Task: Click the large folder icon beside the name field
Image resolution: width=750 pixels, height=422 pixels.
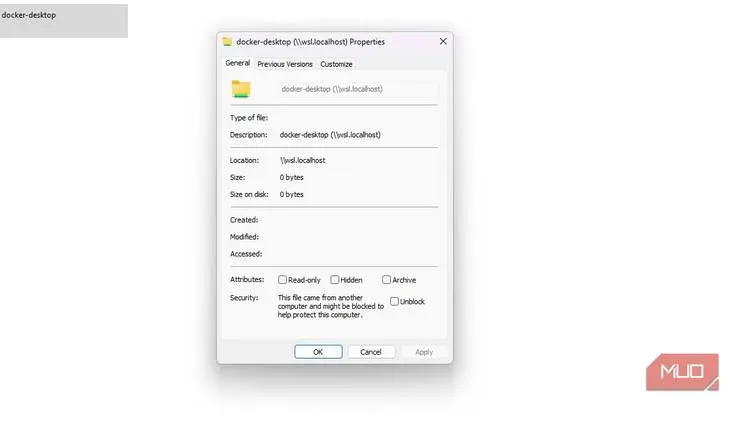Action: [241, 89]
